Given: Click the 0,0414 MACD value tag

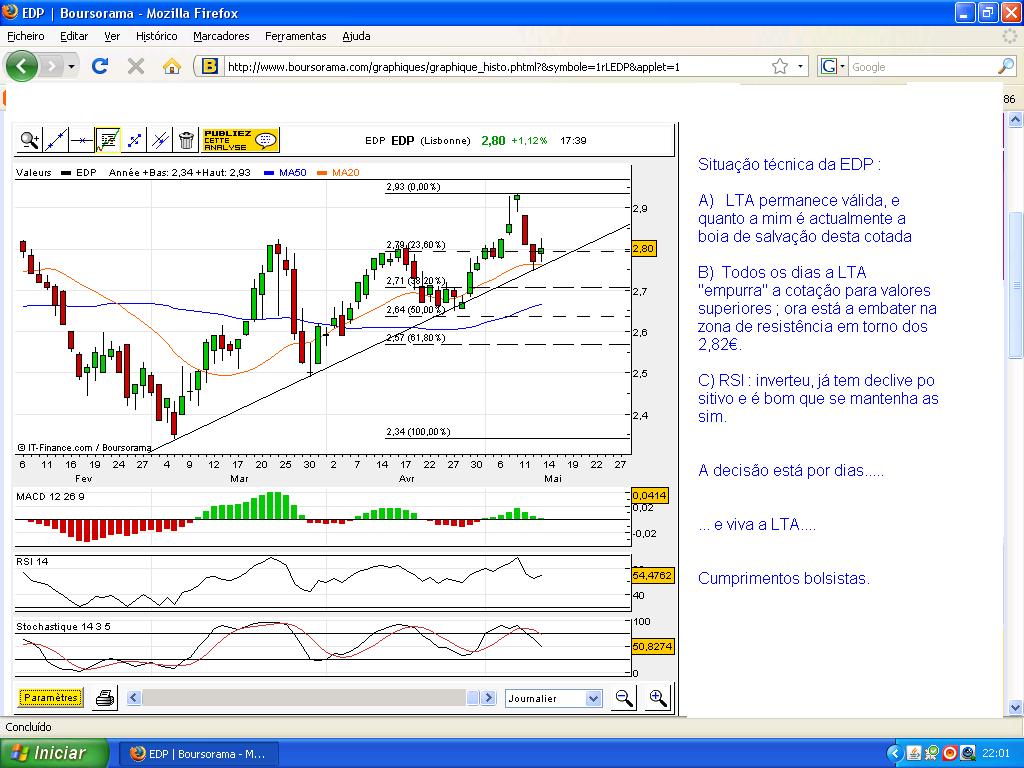Looking at the screenshot, I should pyautogui.click(x=649, y=496).
